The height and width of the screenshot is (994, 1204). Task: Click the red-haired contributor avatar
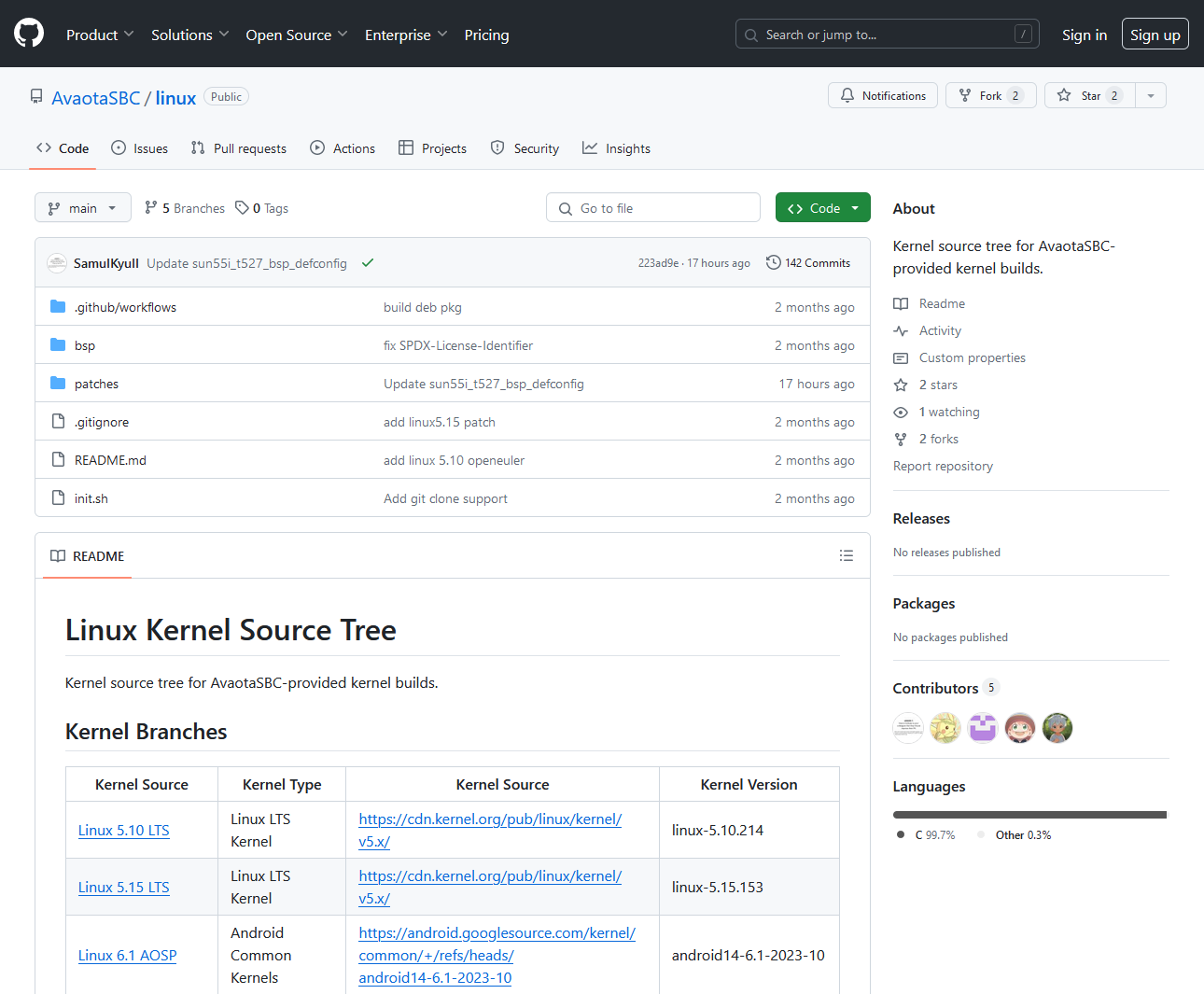point(1020,728)
